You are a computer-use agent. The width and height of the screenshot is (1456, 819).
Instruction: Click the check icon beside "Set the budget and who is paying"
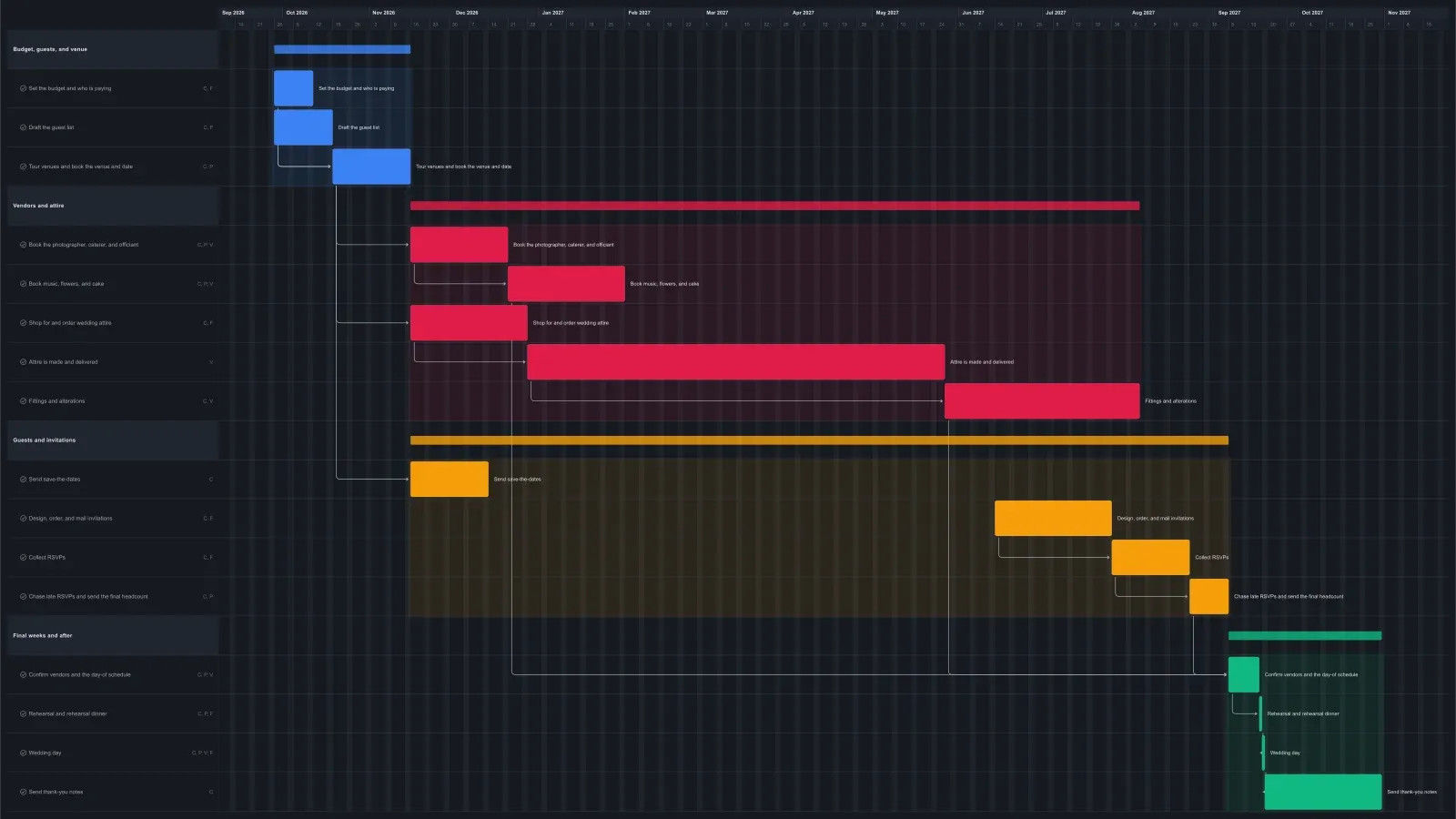pos(23,88)
